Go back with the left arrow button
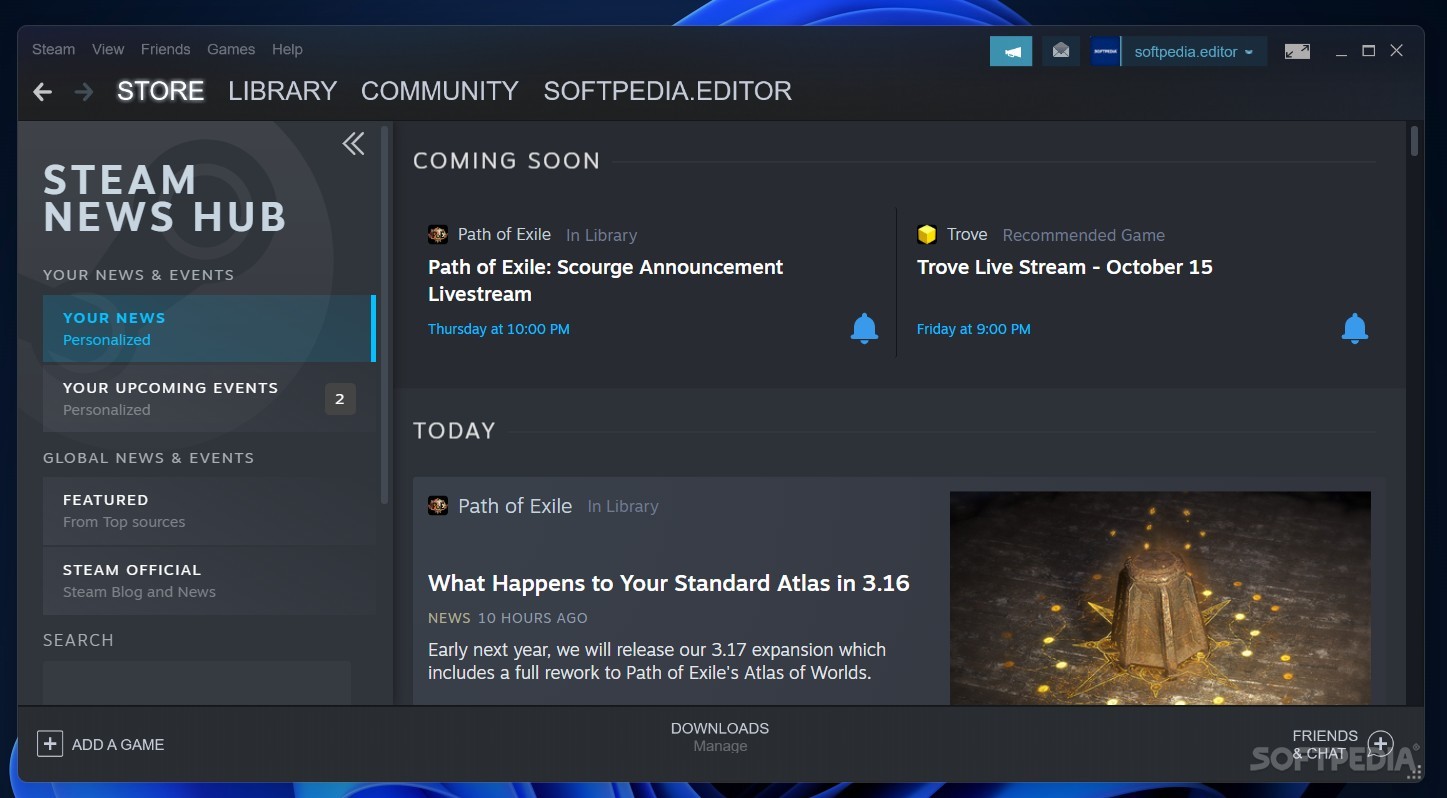The height and width of the screenshot is (798, 1447). [42, 92]
